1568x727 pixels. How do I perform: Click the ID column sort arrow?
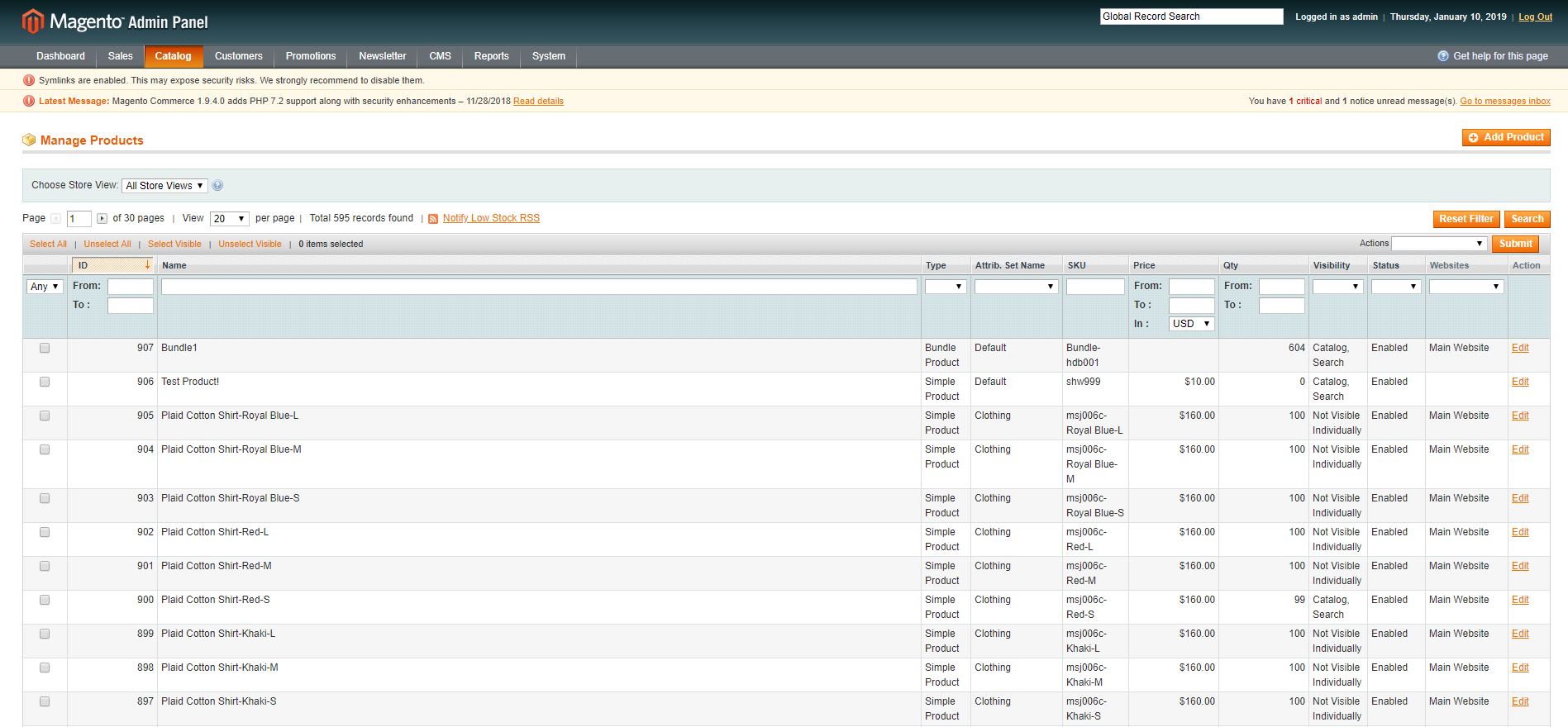147,265
